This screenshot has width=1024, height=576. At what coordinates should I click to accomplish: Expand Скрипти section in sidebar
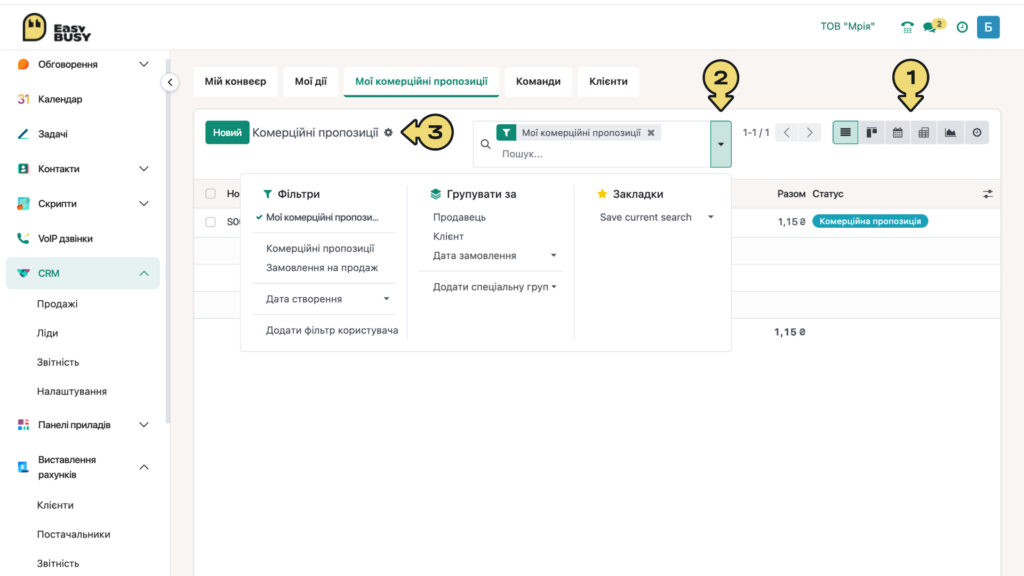point(144,203)
